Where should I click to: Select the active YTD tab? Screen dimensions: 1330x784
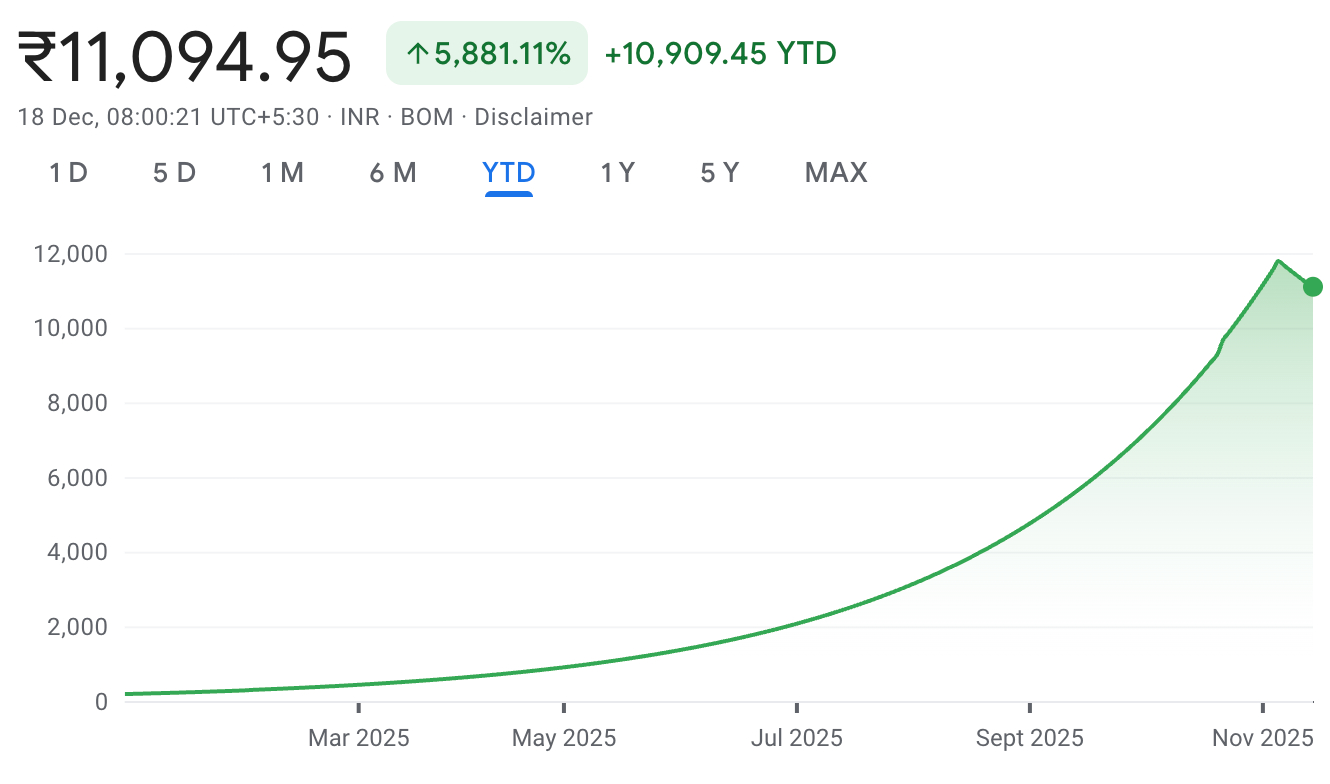[509, 173]
